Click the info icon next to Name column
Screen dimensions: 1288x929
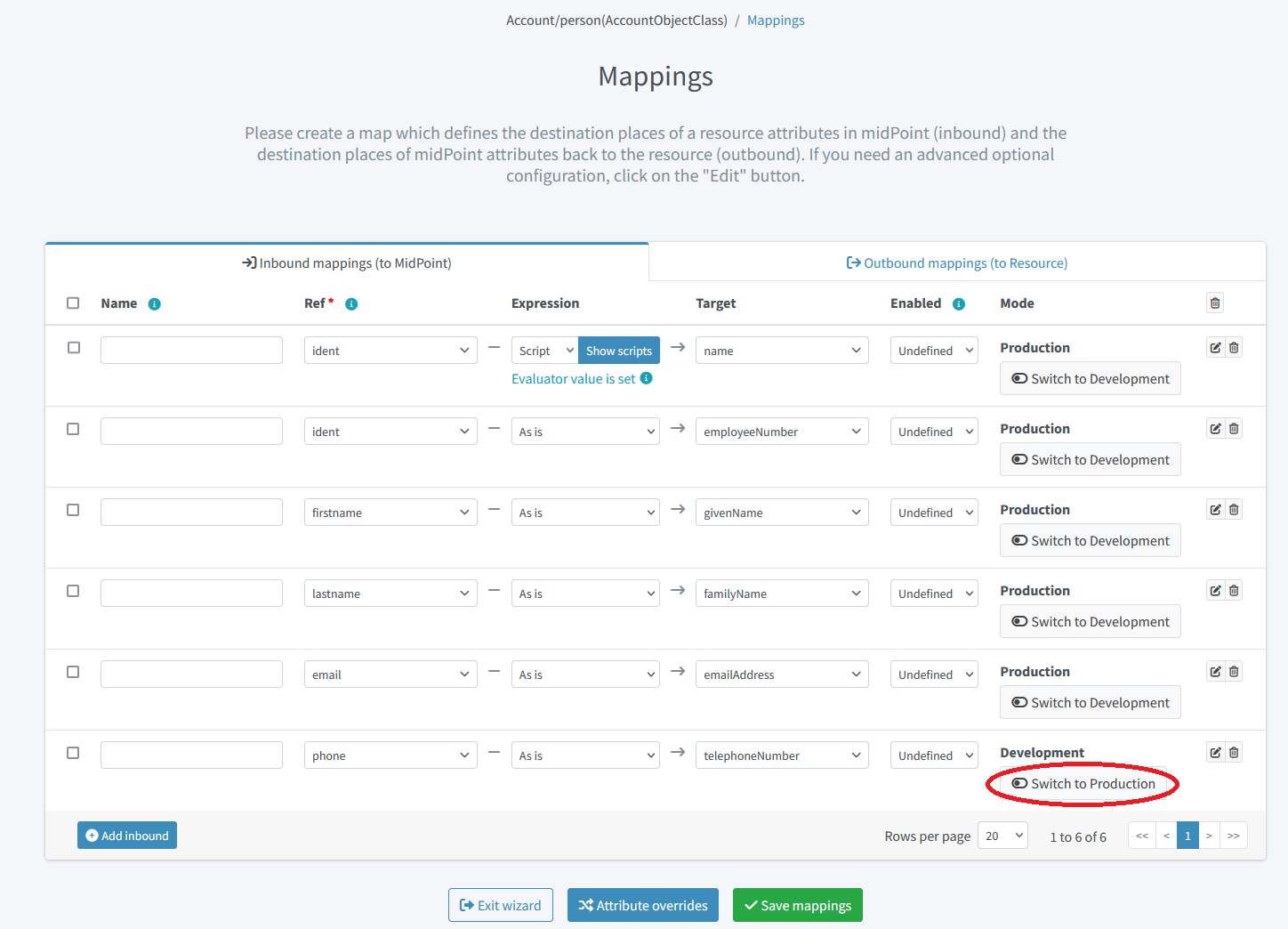pyautogui.click(x=154, y=303)
